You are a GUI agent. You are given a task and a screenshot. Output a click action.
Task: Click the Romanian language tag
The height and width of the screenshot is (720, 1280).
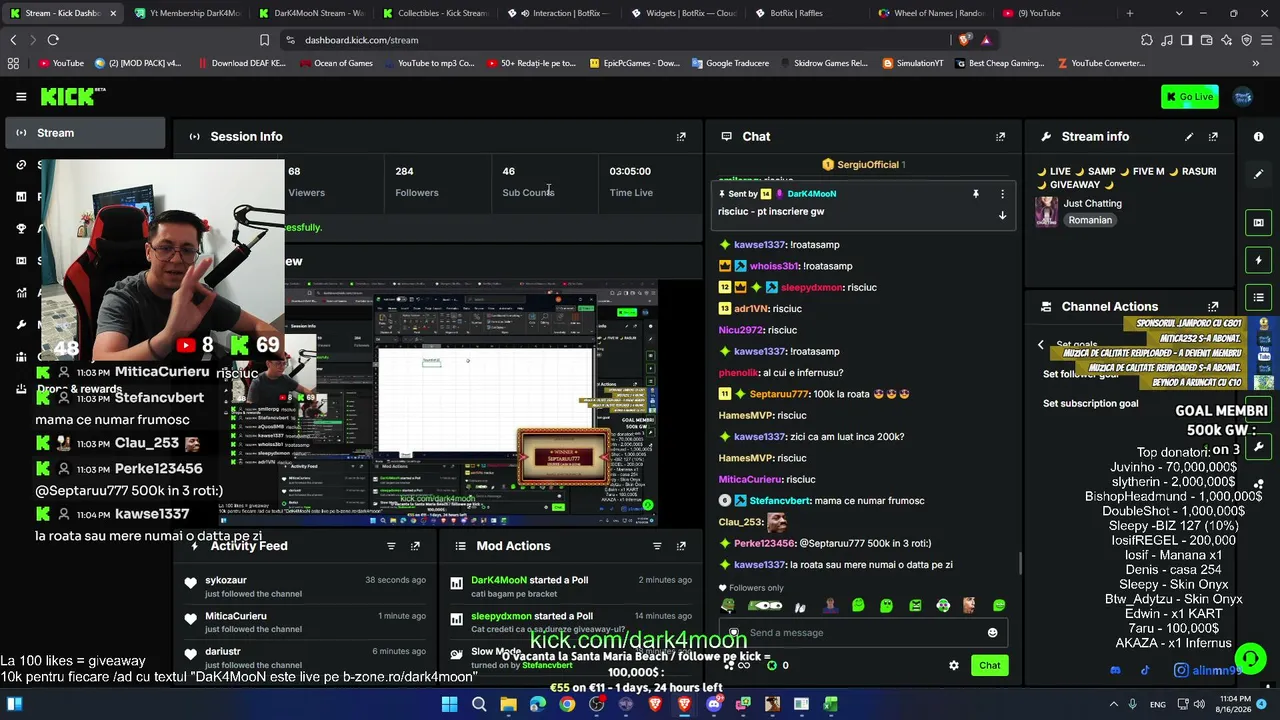[x=1090, y=220]
